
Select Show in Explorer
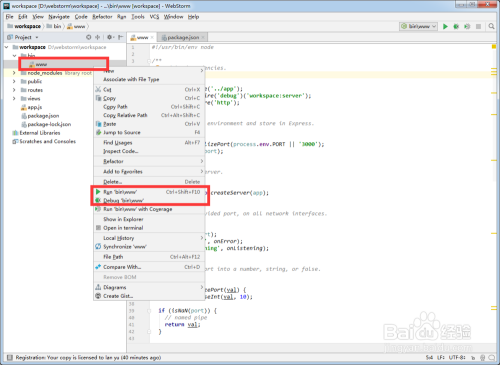pyautogui.click(x=149, y=219)
